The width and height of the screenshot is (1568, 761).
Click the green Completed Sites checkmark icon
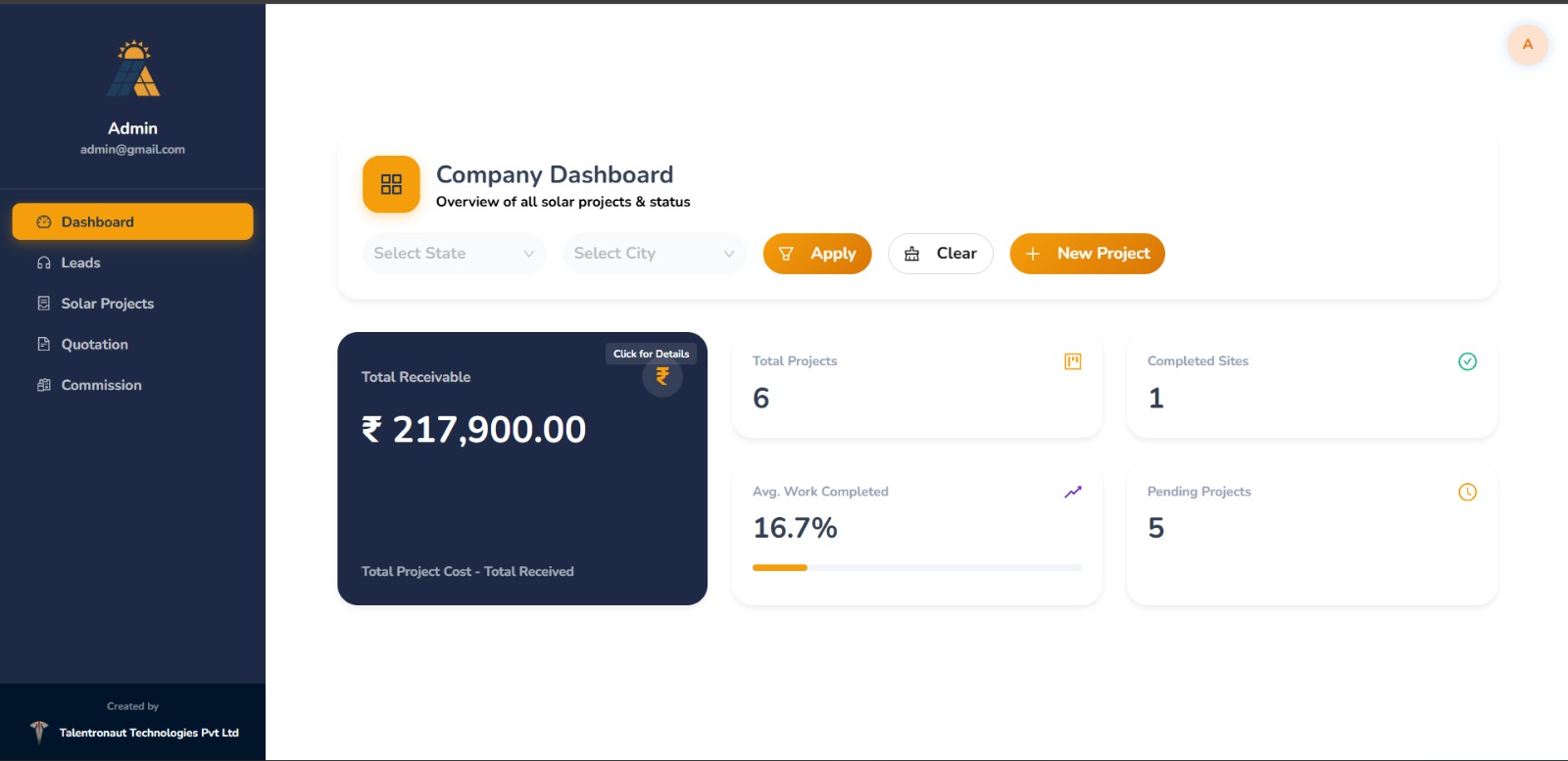pos(1467,361)
